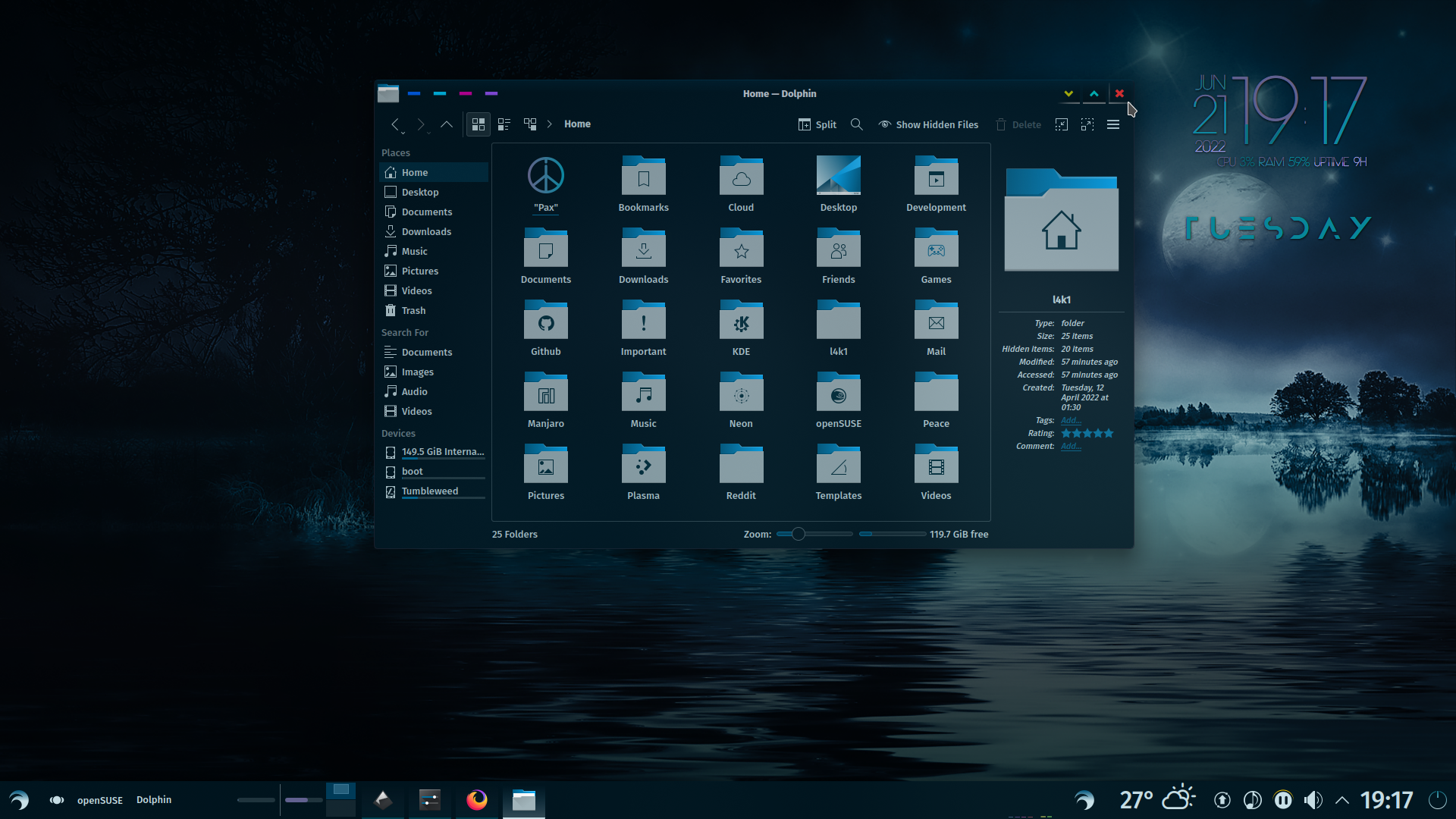The image size is (1456, 819).
Task: Go forward with the right arrow
Action: (421, 124)
